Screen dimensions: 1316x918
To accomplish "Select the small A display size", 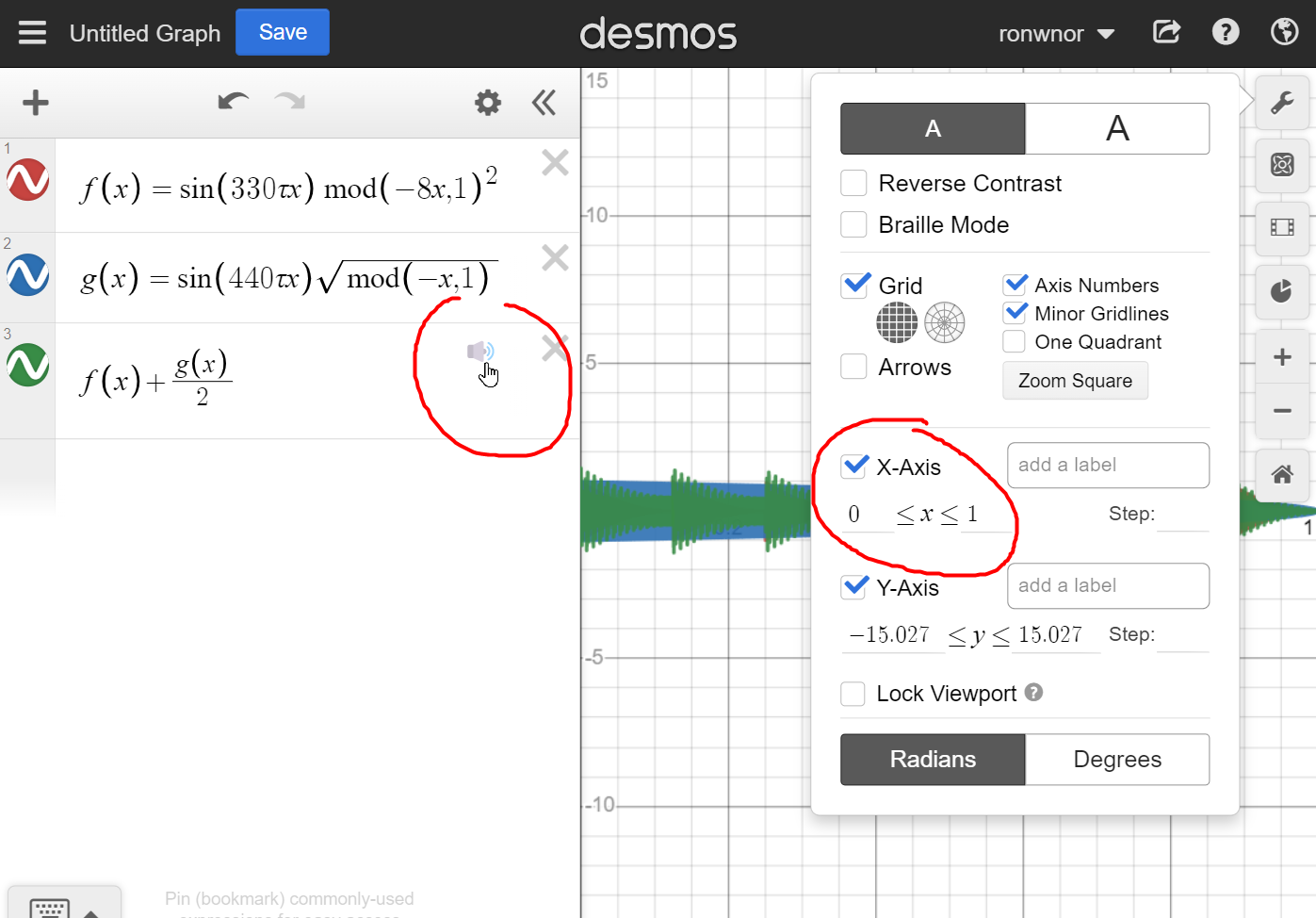I will click(933, 129).
